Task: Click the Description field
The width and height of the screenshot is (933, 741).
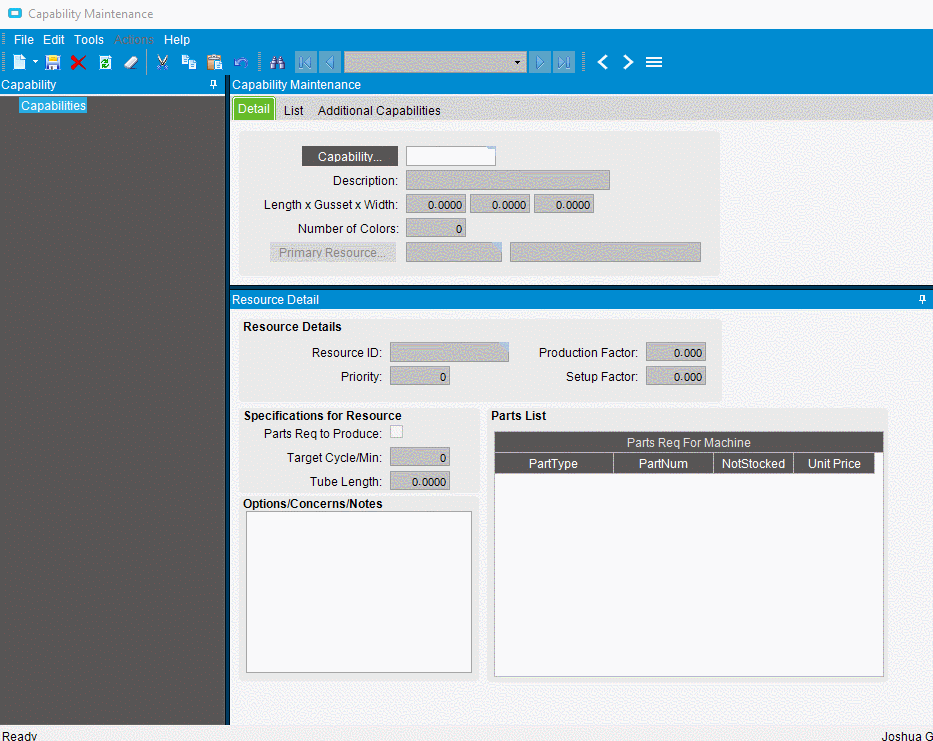Action: tap(508, 180)
